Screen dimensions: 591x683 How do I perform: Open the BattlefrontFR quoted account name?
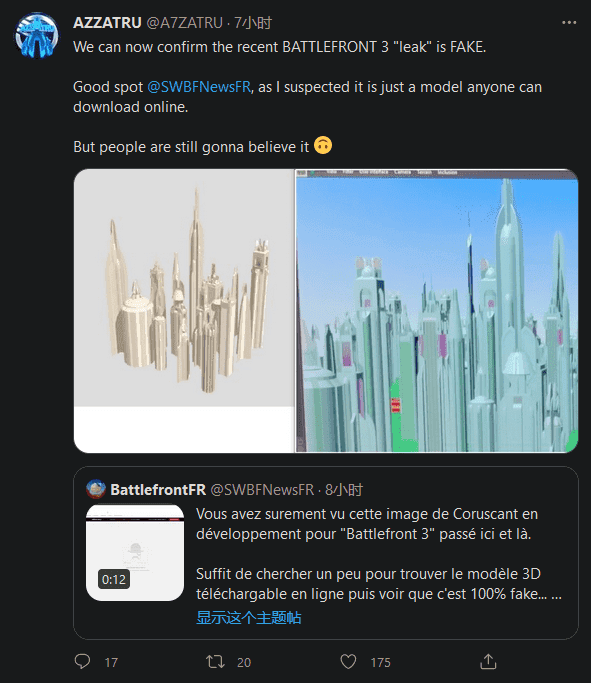[158, 490]
